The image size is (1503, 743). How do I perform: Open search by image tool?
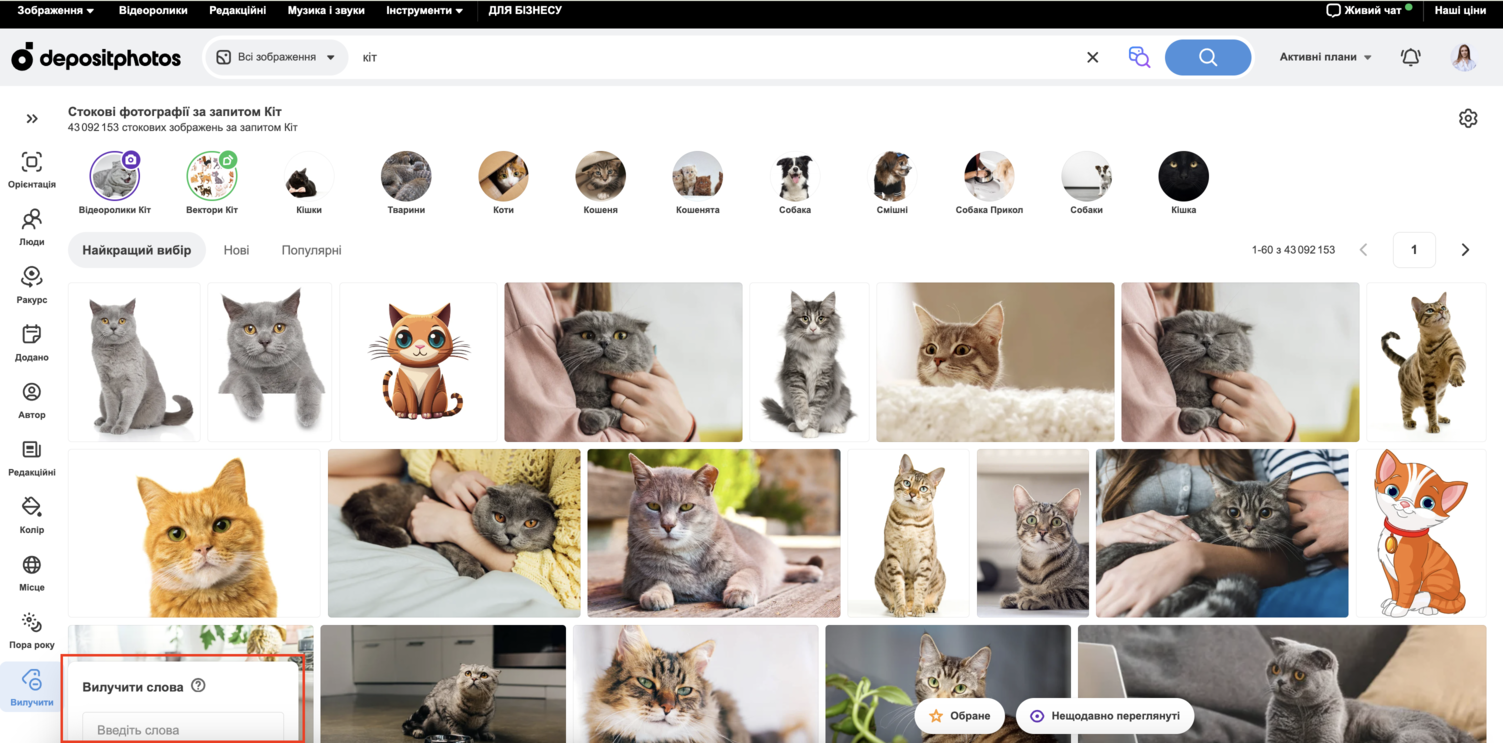(1139, 58)
